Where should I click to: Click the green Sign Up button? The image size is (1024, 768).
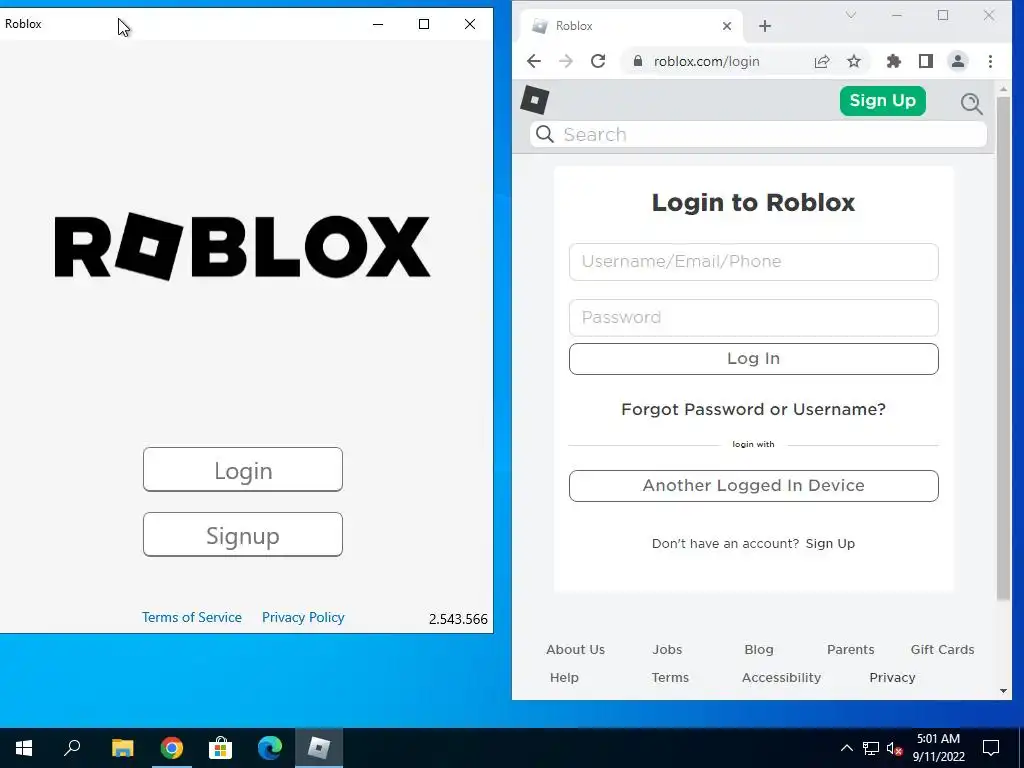(x=882, y=101)
